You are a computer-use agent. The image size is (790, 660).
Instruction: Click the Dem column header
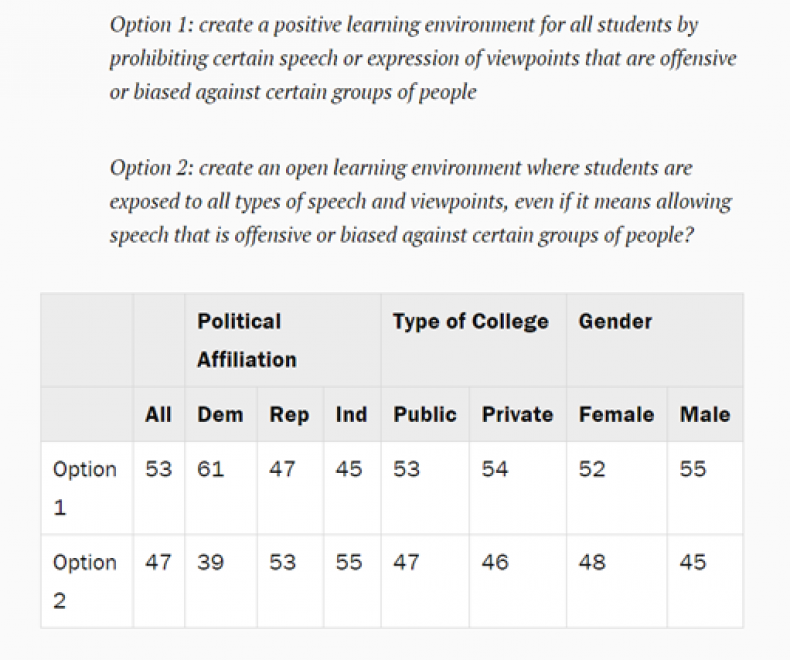[221, 415]
